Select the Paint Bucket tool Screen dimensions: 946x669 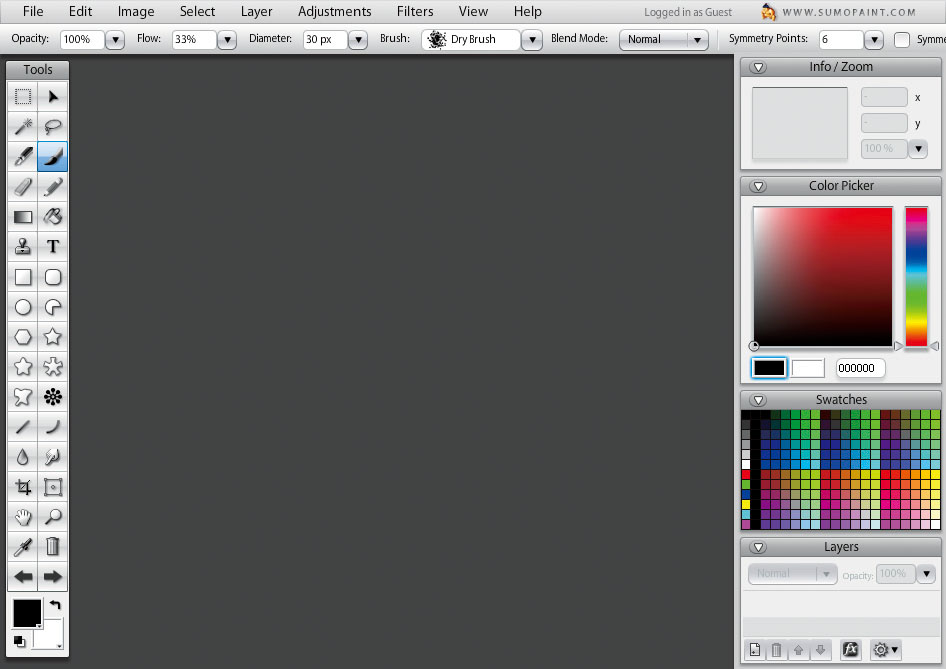click(x=53, y=217)
